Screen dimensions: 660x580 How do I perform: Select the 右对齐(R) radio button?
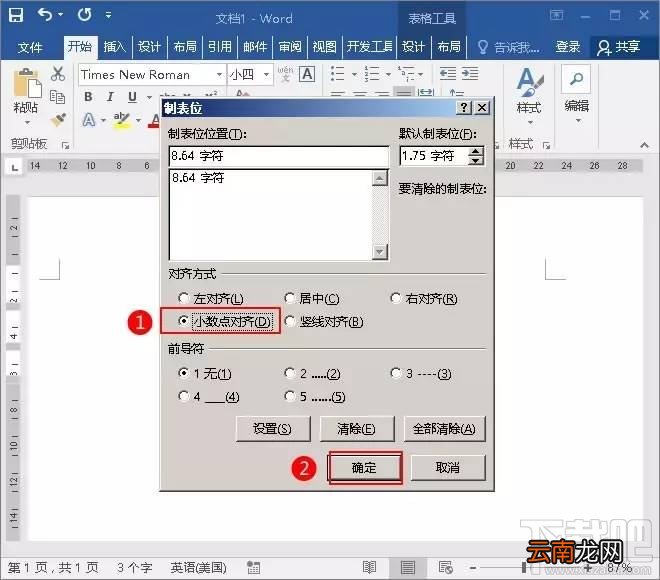click(395, 298)
